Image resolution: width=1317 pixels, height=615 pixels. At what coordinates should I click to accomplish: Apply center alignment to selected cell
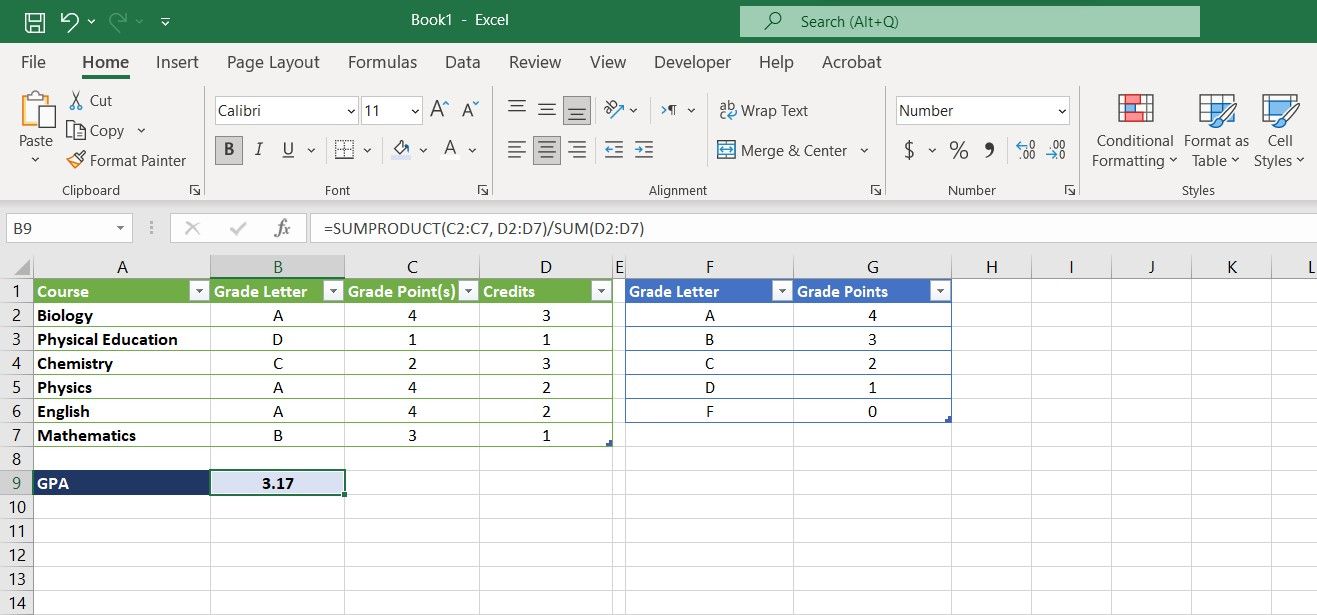click(546, 149)
